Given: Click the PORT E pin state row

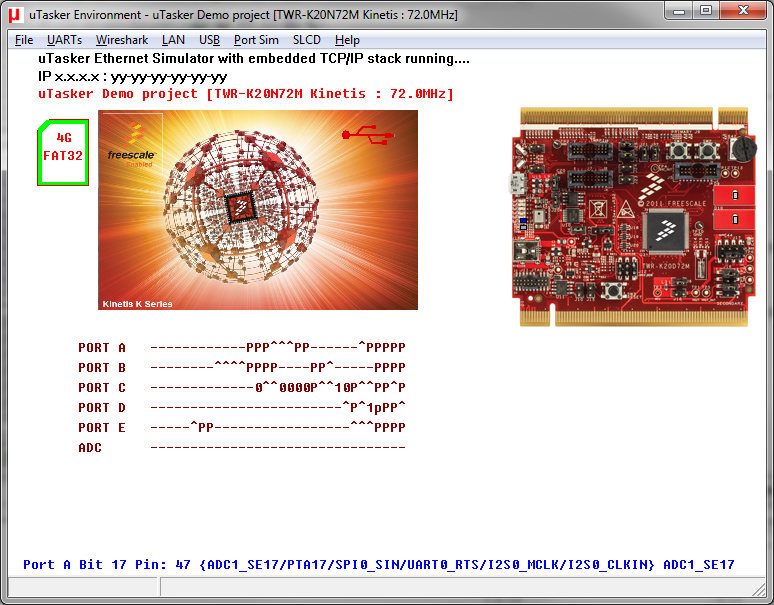Looking at the screenshot, I should point(278,427).
